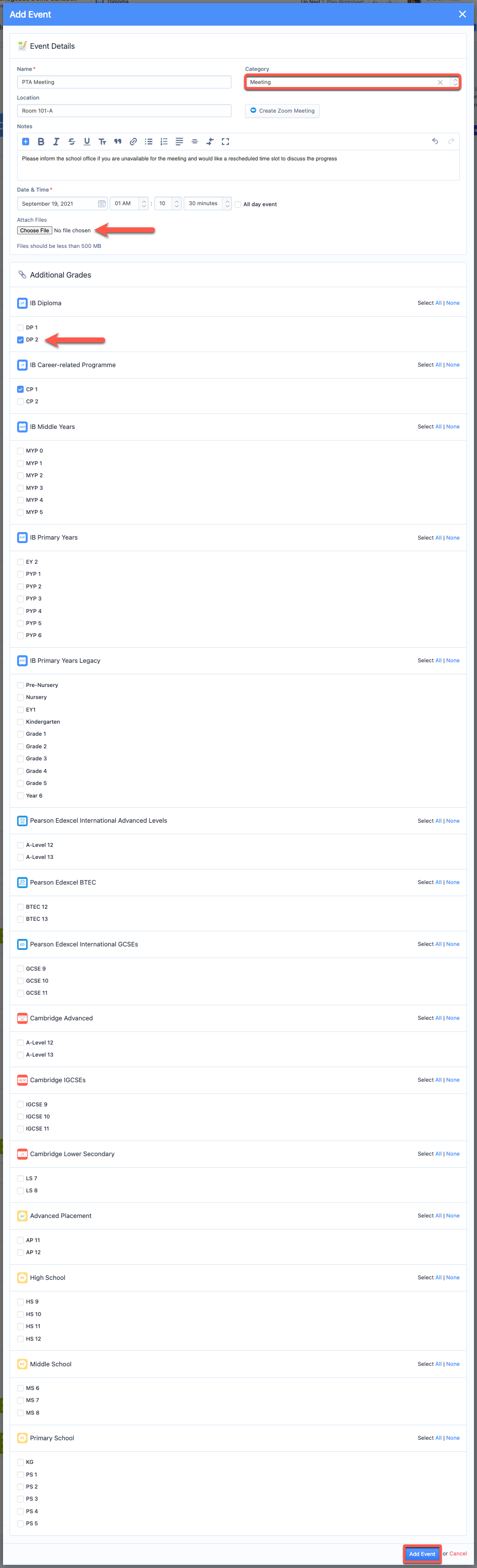Click Create Zoom Meeting button
The width and height of the screenshot is (477, 1568).
coord(282,111)
